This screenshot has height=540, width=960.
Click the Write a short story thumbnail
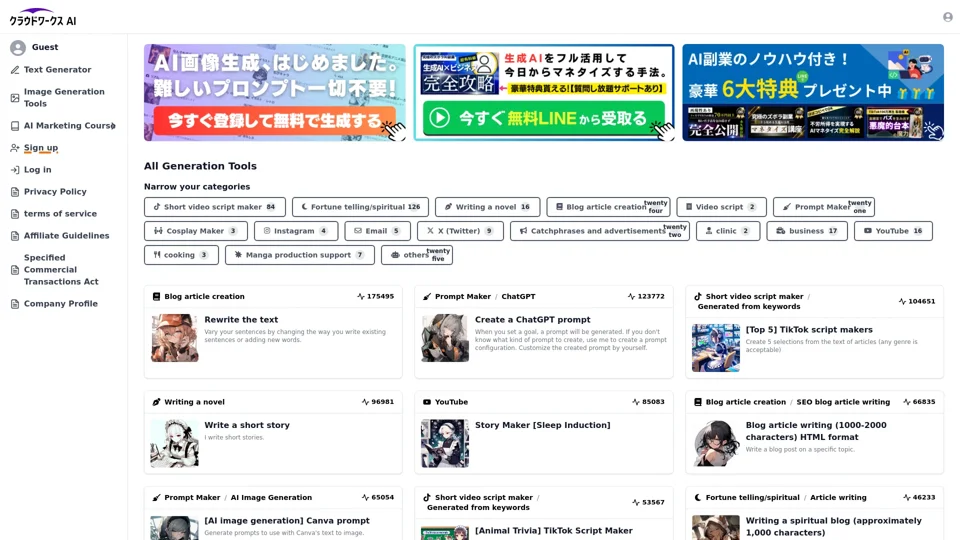[175, 443]
